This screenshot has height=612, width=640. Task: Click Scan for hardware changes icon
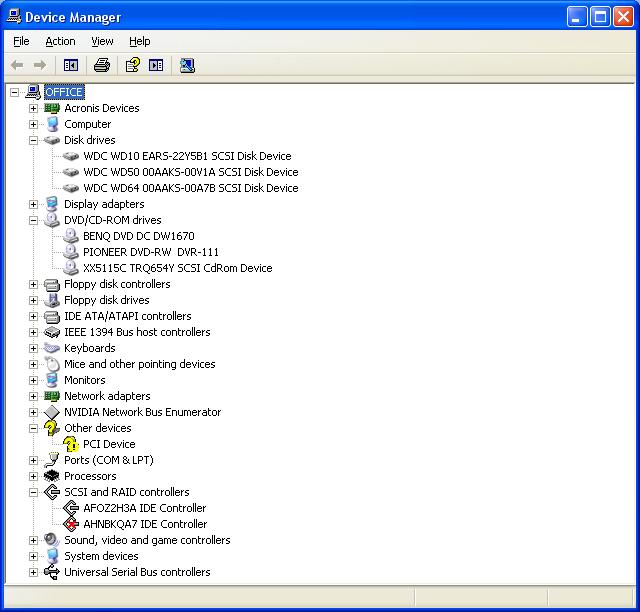tap(187, 65)
